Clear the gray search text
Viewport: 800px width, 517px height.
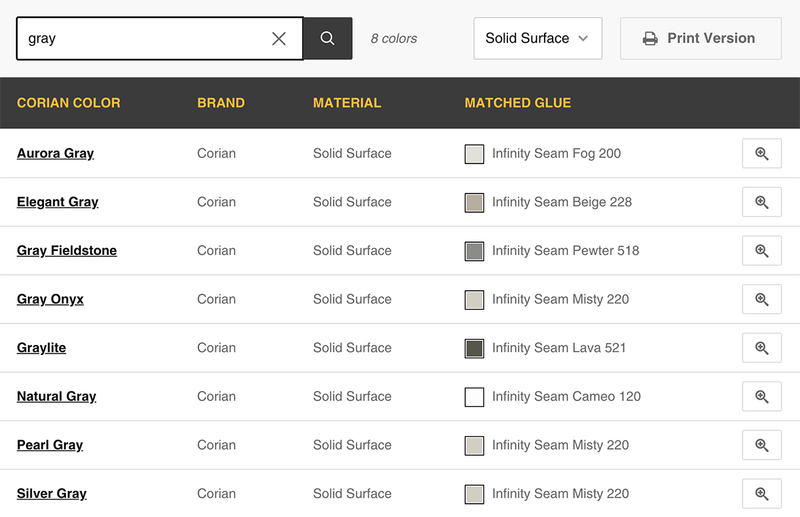[279, 38]
